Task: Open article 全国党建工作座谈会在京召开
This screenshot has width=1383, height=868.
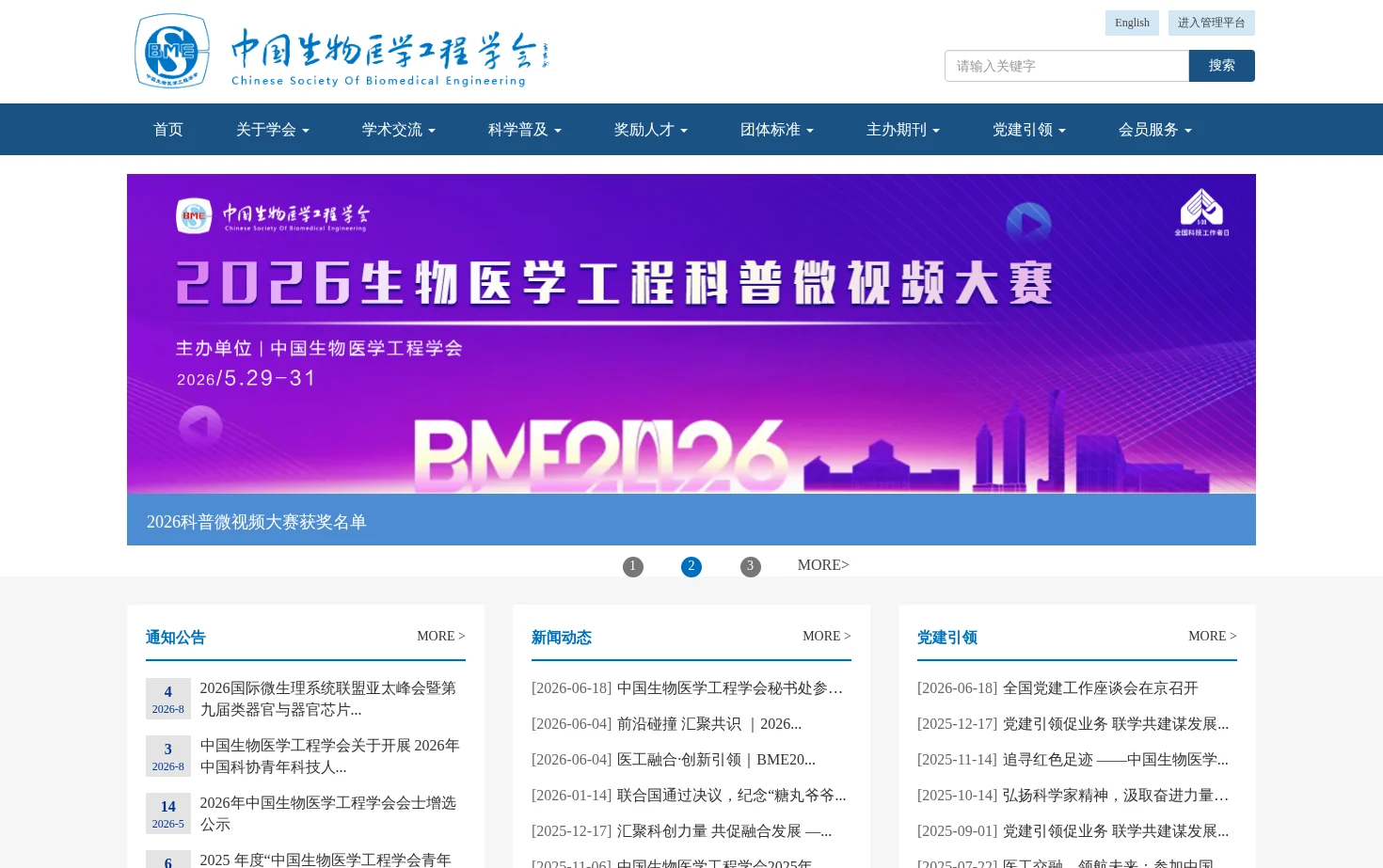Action: click(x=1101, y=688)
